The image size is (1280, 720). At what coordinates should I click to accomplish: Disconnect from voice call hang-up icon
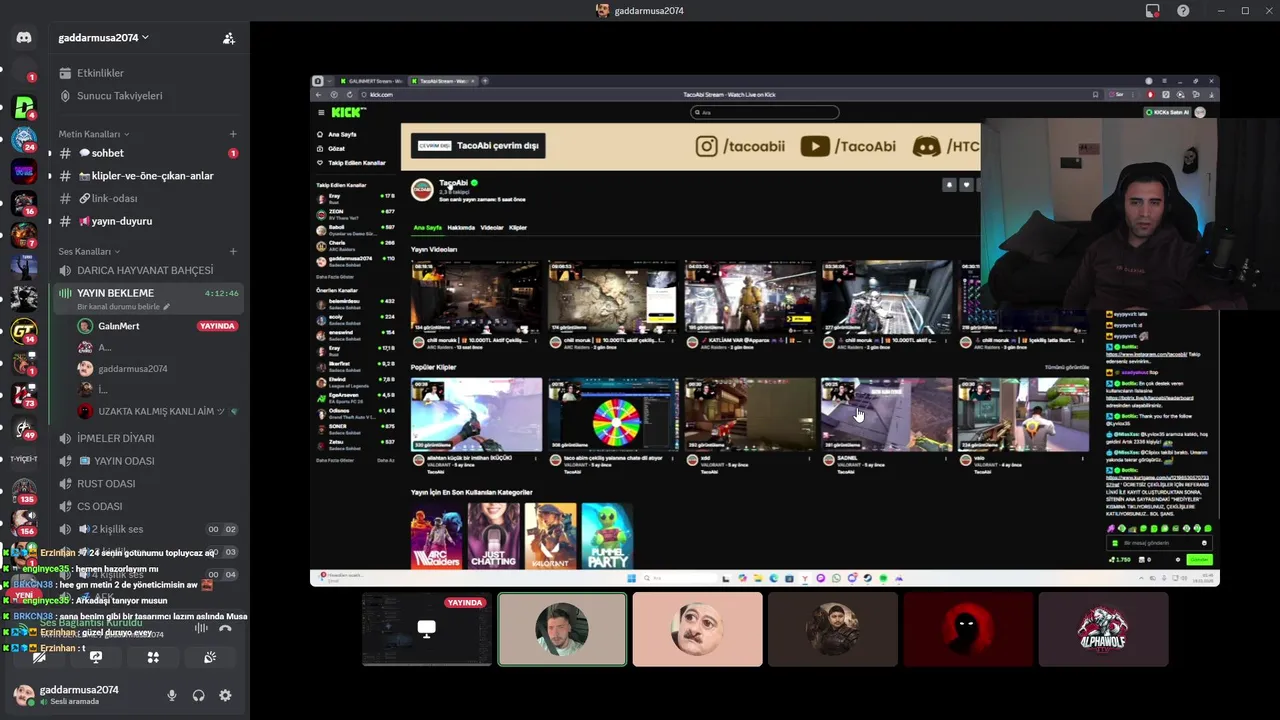click(x=225, y=628)
